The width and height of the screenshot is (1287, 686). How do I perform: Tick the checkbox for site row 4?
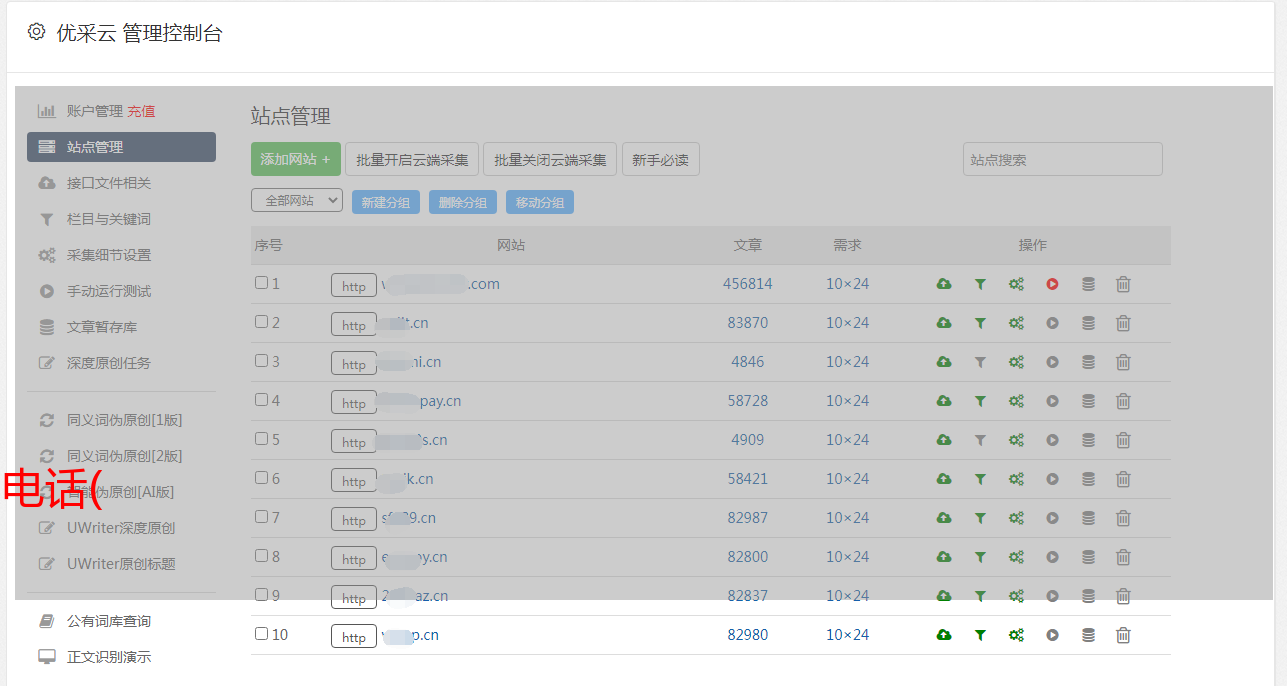pyautogui.click(x=261, y=400)
